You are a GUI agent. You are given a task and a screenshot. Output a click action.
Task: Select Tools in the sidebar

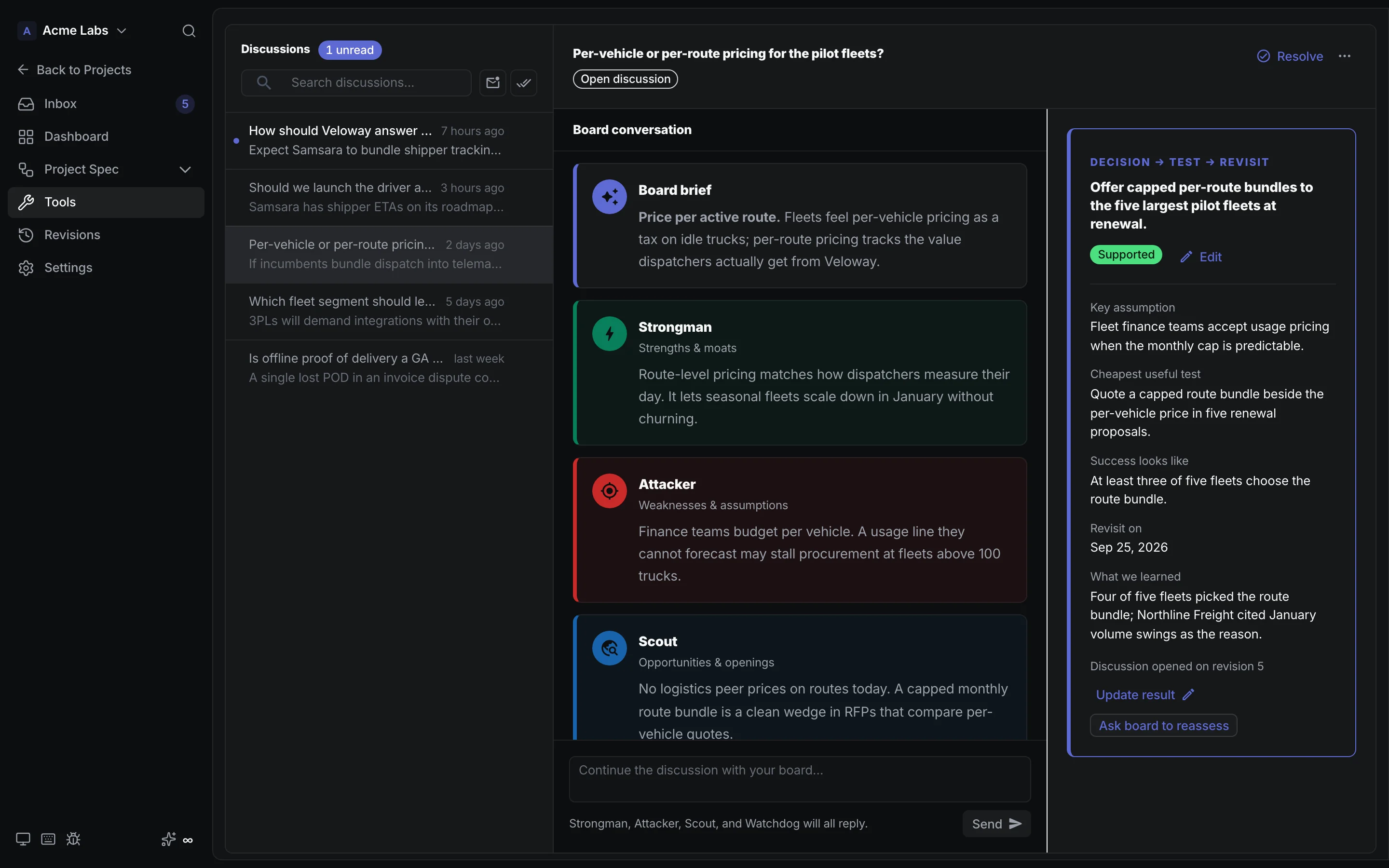point(106,202)
